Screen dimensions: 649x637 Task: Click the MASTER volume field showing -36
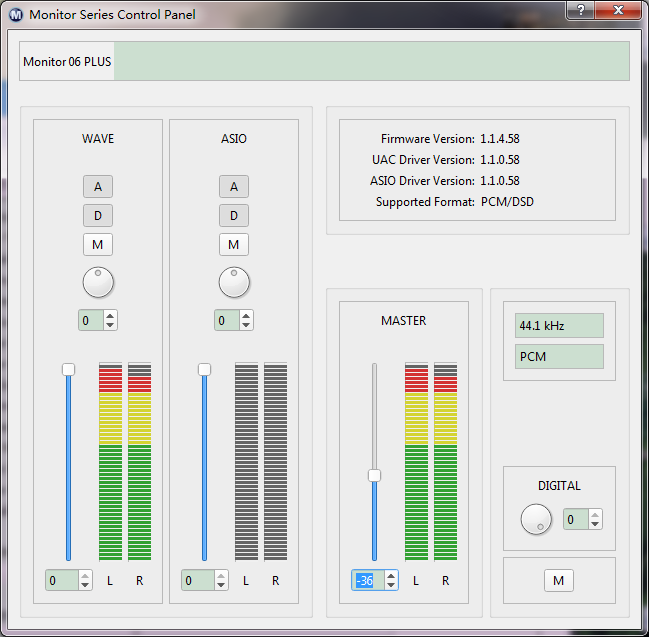point(366,580)
